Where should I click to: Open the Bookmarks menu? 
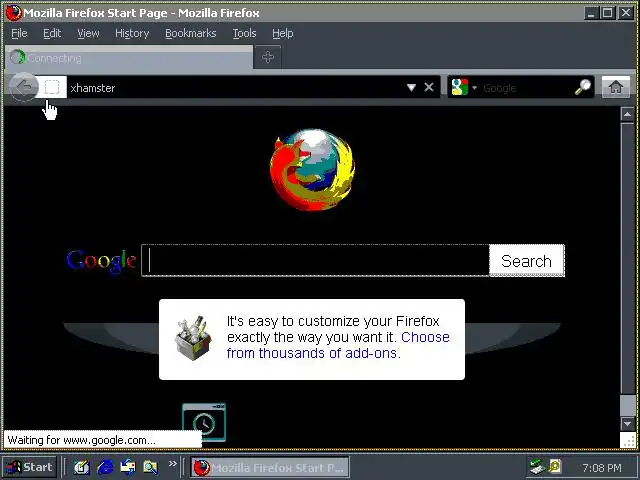tap(191, 33)
